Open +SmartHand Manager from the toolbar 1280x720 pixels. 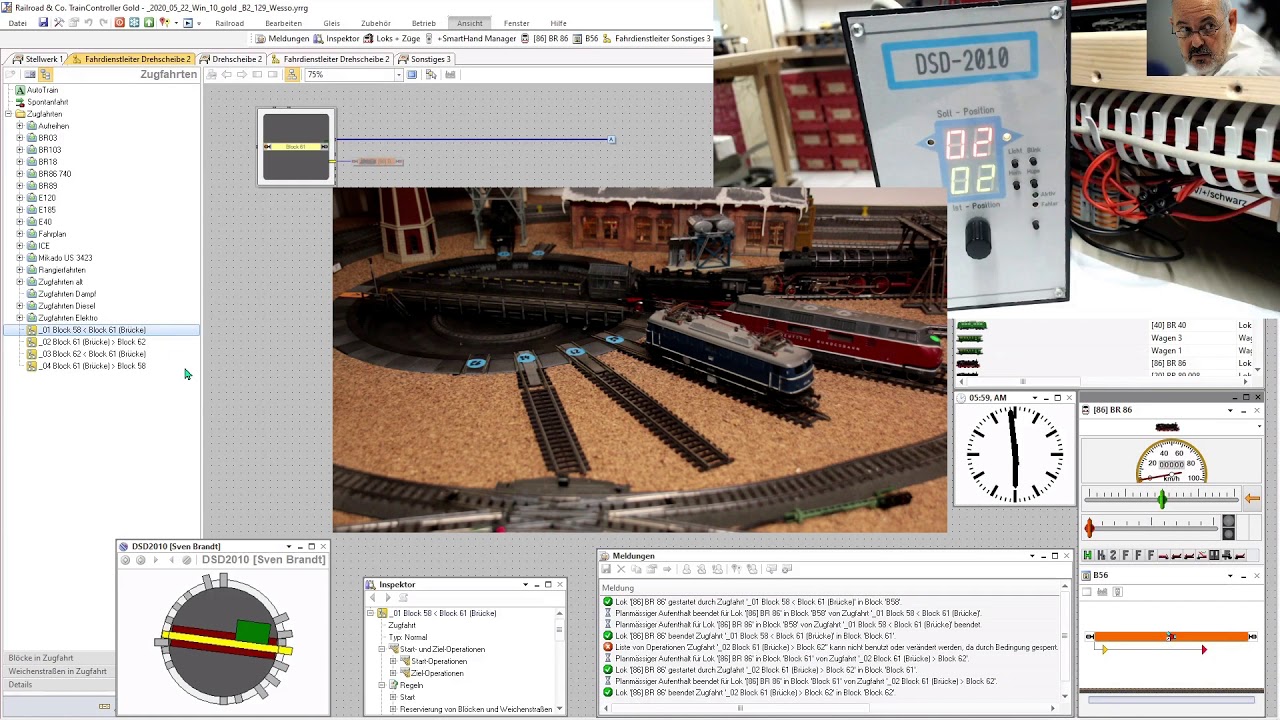(x=471, y=38)
